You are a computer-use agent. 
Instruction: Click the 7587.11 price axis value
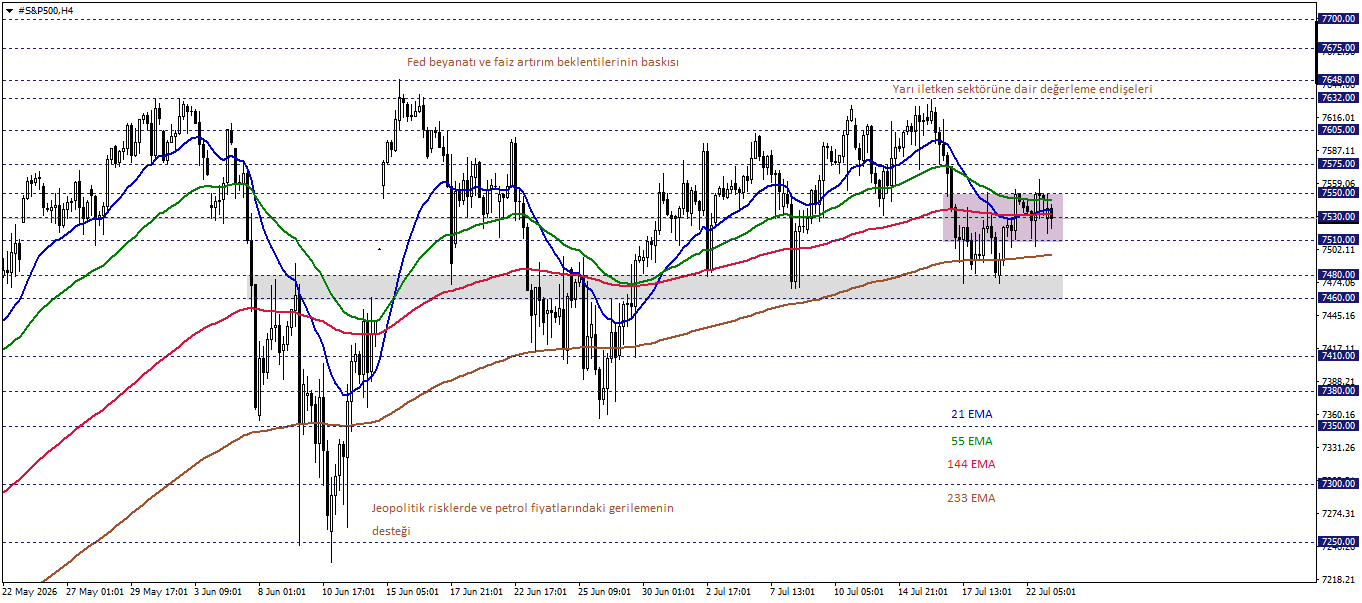coord(1337,151)
